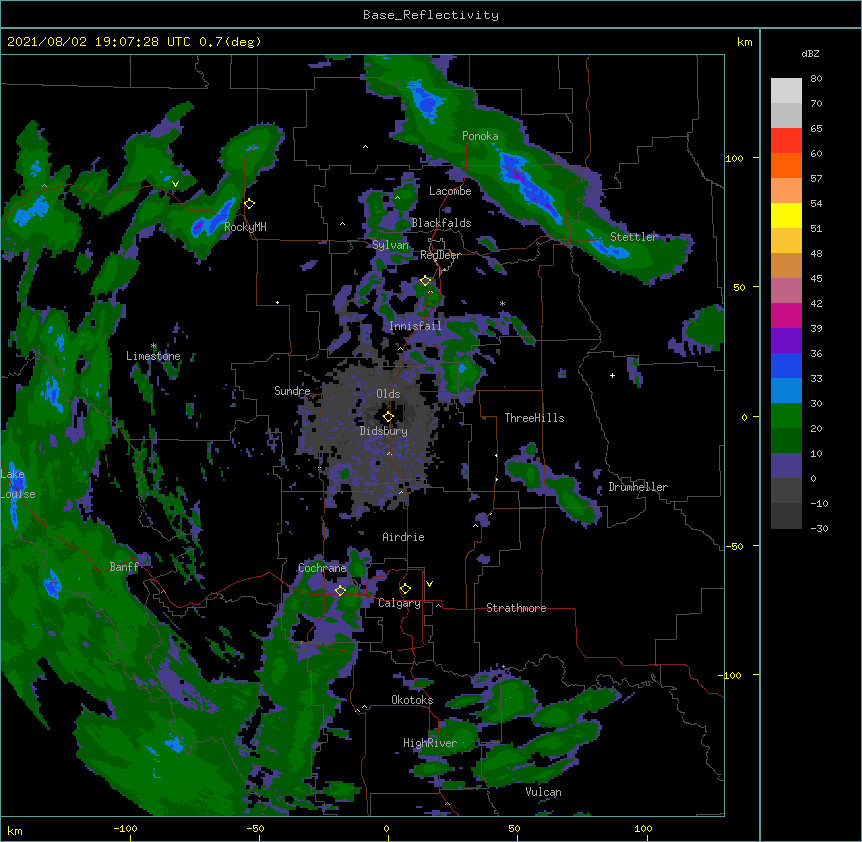Click the magenta 42 dBZ legend swatch
The height and width of the screenshot is (842, 862).
point(786,315)
